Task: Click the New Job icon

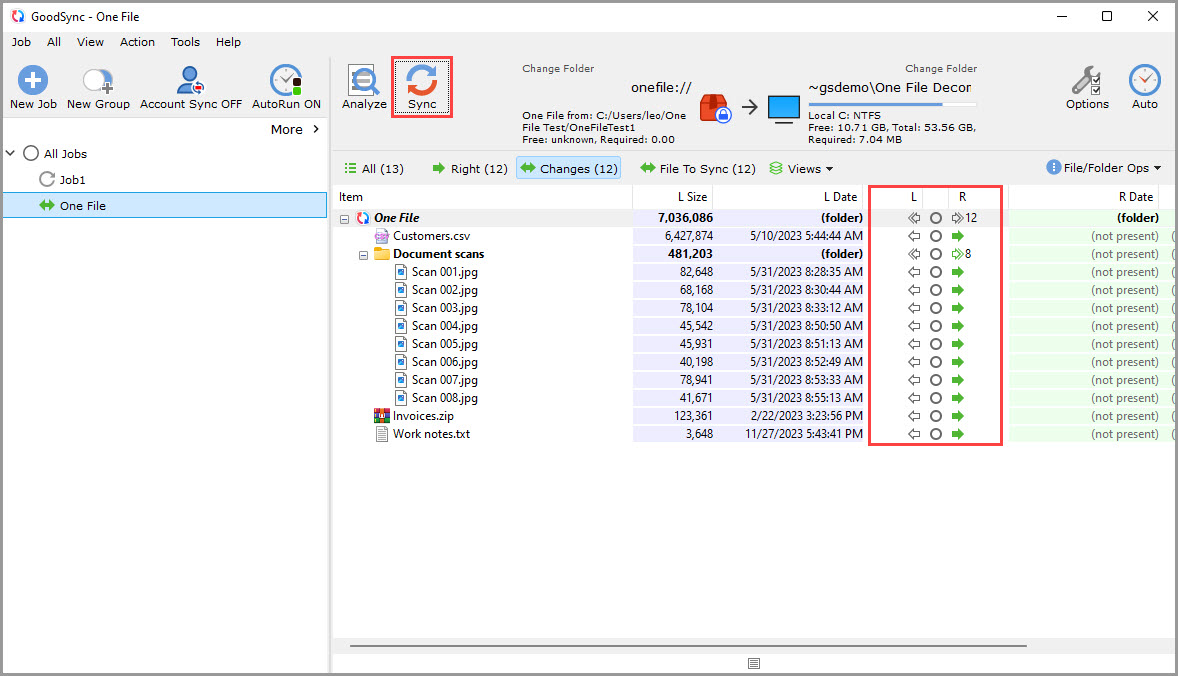Action: click(33, 80)
